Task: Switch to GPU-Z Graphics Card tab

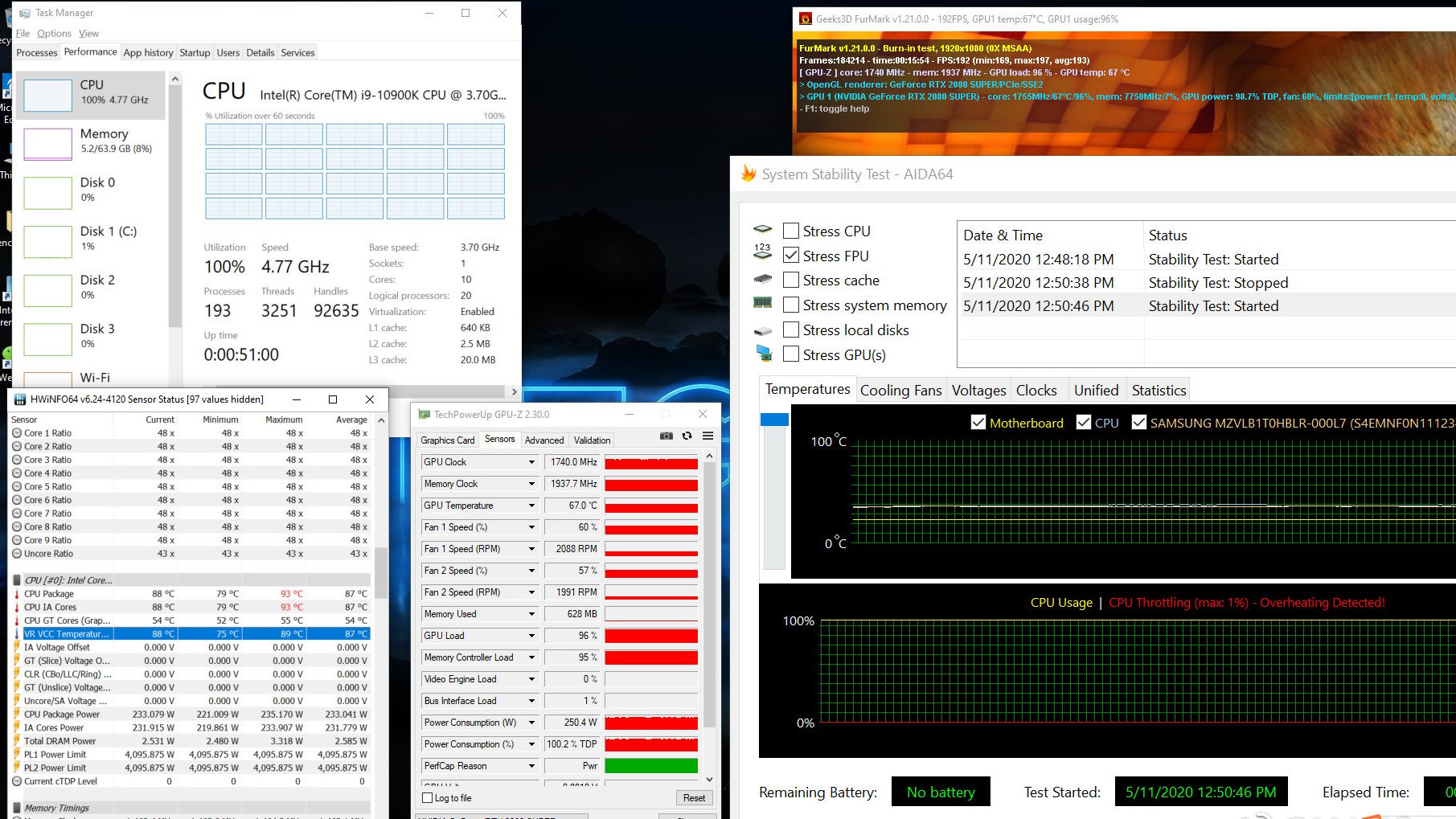Action: (448, 440)
